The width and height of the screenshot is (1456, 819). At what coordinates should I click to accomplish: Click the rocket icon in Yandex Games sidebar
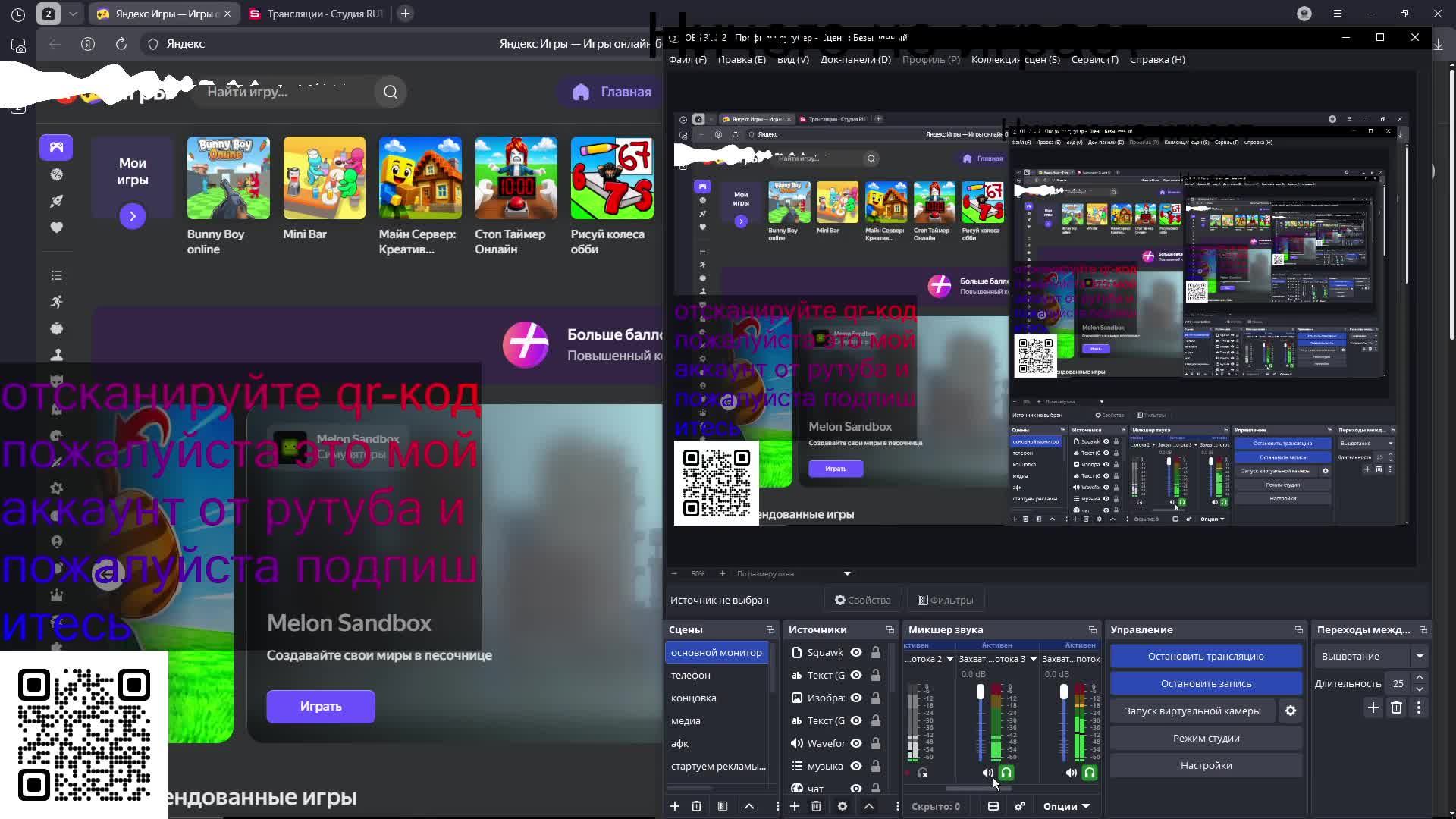click(x=56, y=201)
